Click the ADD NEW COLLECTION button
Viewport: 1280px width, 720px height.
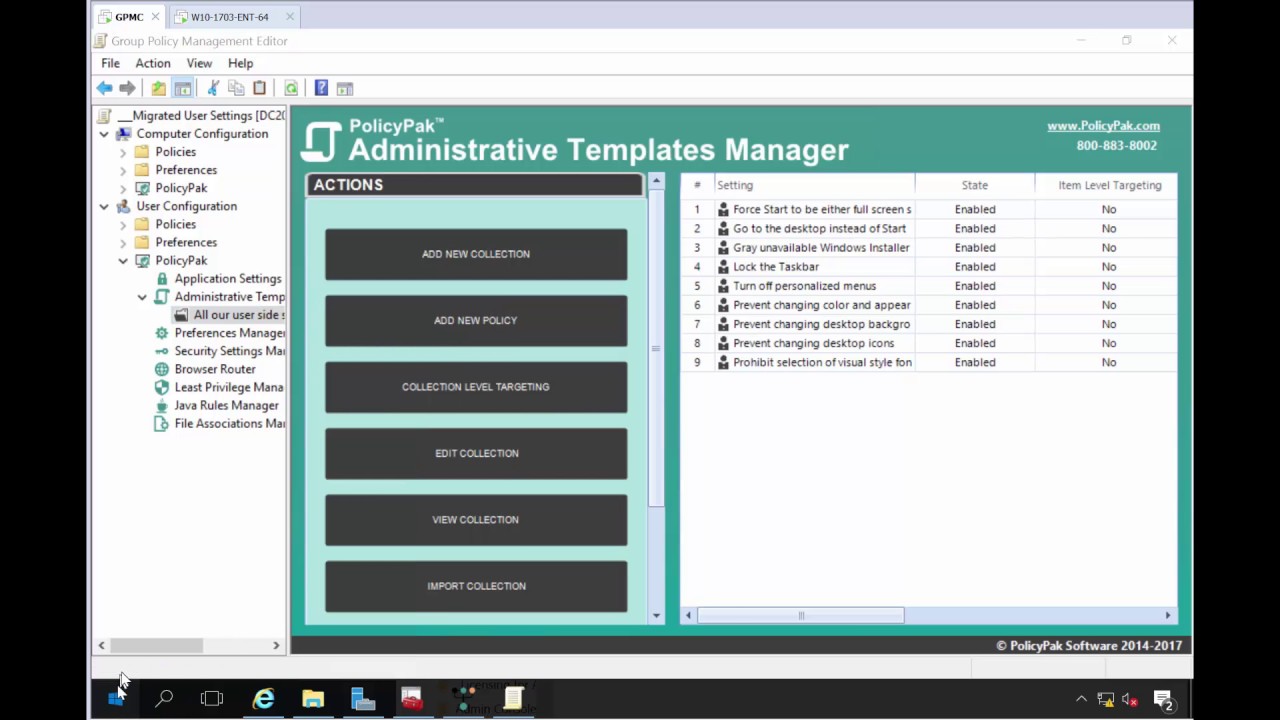(x=476, y=254)
